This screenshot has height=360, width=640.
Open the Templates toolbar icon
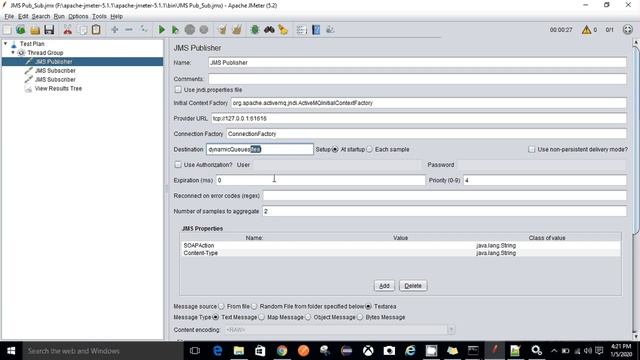pos(21,30)
